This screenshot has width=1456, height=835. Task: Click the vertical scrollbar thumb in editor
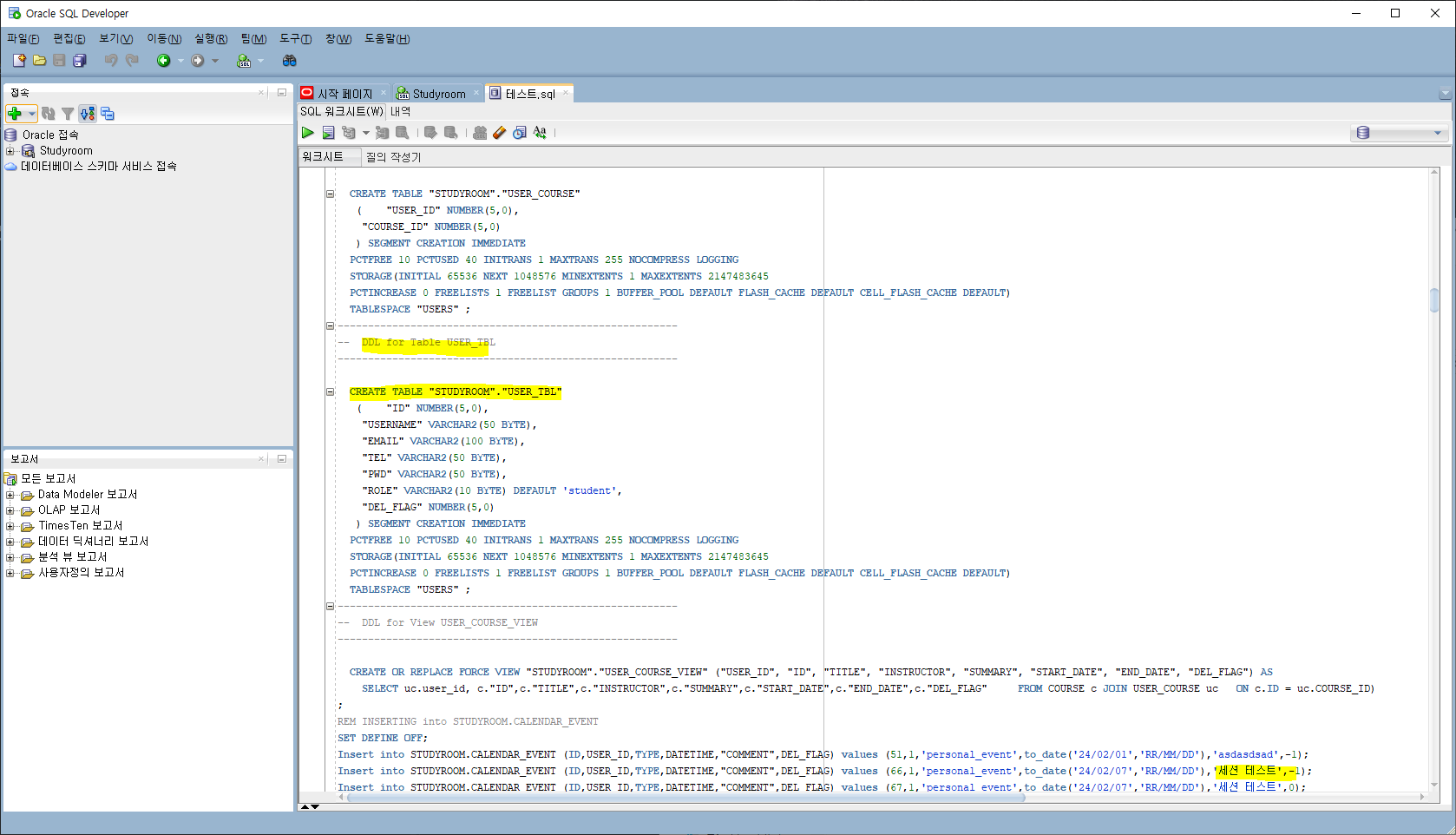1434,300
